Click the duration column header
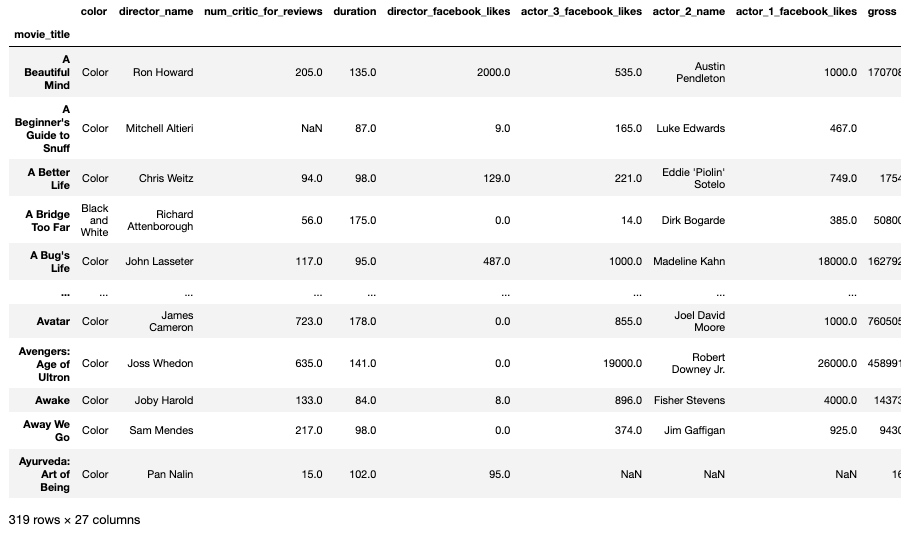Screen dimensions: 908x534 pos(354,12)
